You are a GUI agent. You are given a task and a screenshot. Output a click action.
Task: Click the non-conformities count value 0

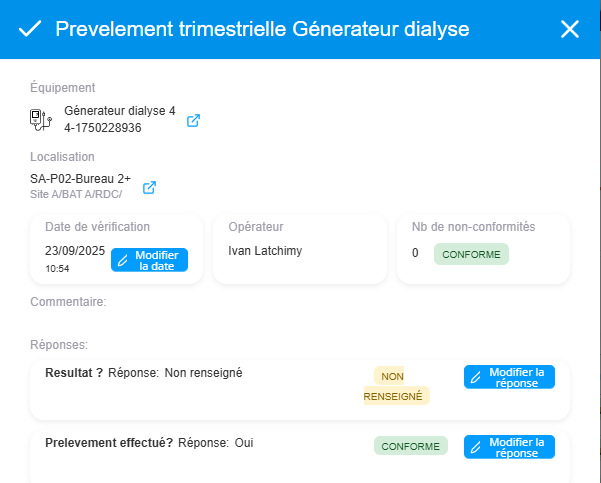tap(415, 253)
